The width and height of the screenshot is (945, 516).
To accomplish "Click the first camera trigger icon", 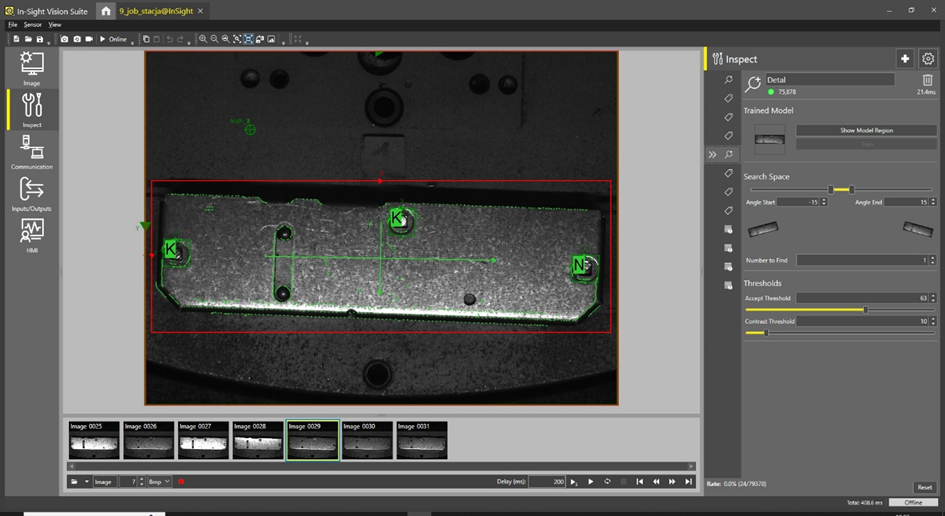I will (x=64, y=39).
